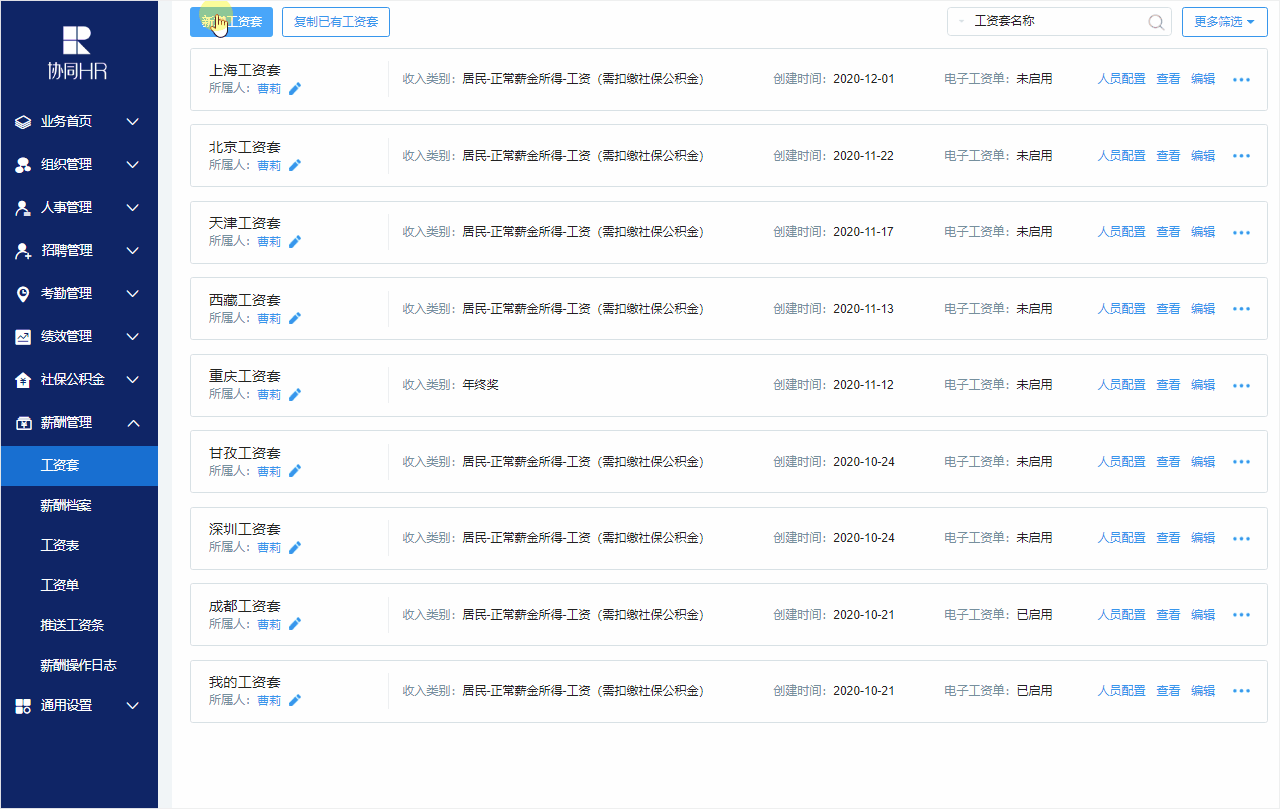This screenshot has width=1280, height=809.
Task: Click 查看 for 北京工资套
Action: 1168,156
